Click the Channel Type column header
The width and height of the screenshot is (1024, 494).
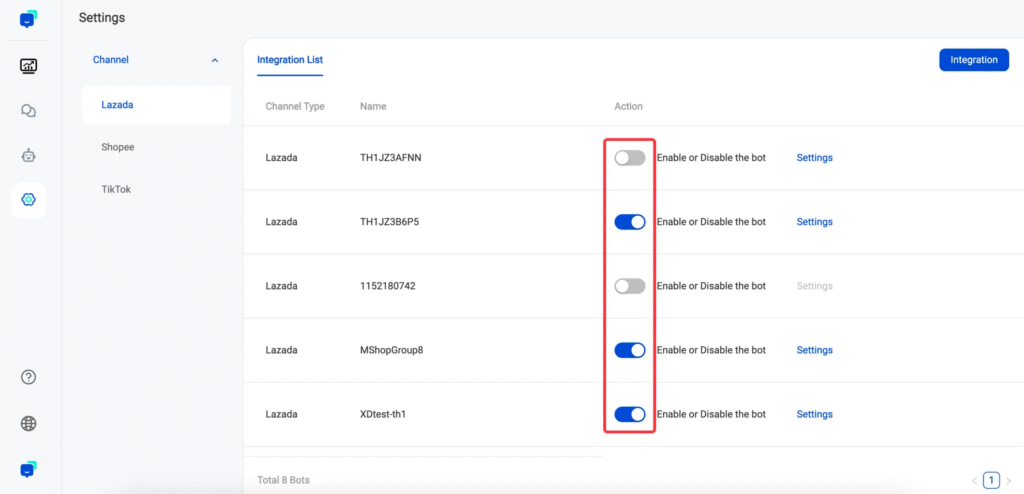pyautogui.click(x=295, y=107)
